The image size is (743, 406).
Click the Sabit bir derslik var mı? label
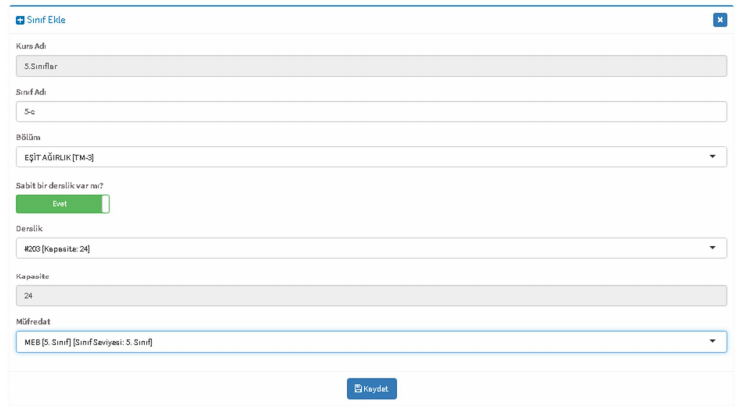coord(60,186)
